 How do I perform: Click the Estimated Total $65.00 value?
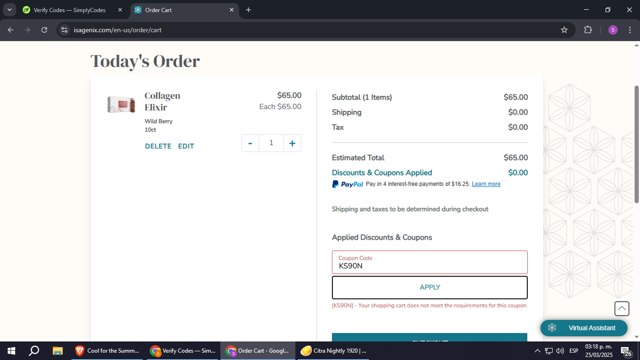tap(516, 158)
